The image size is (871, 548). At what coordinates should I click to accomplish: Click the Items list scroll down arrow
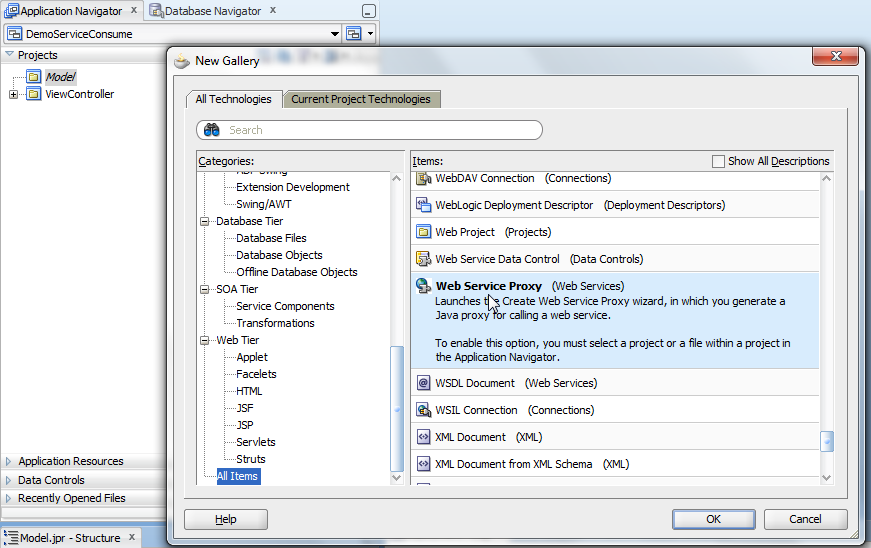[827, 477]
